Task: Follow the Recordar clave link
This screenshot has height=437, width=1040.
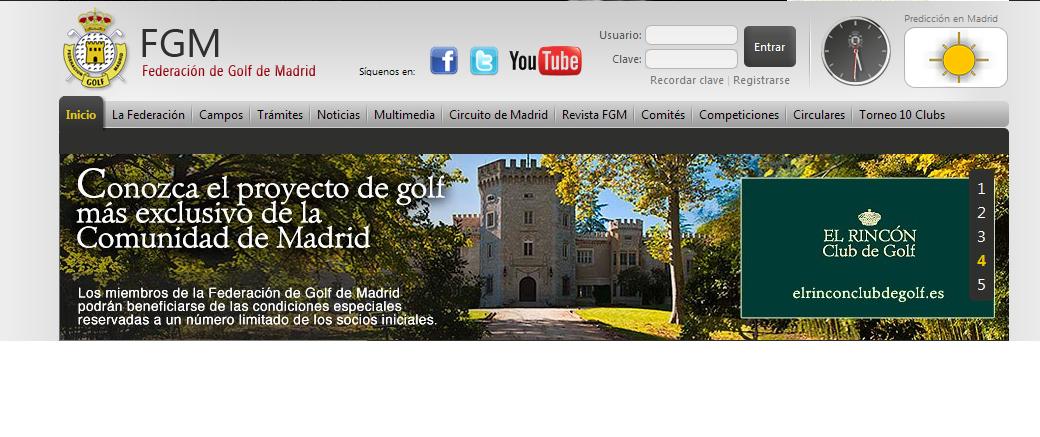Action: 686,80
